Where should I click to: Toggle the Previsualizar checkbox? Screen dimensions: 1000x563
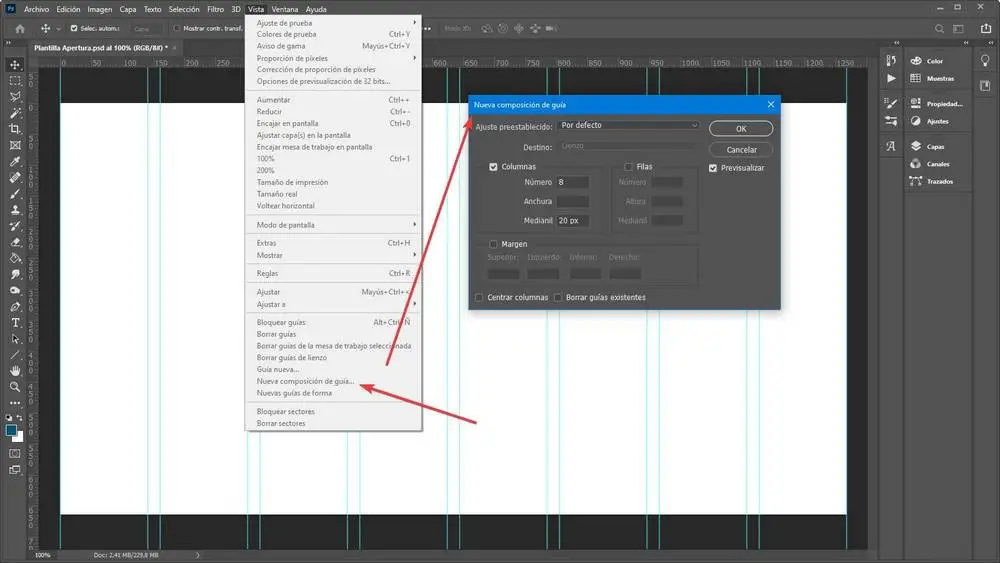click(713, 168)
